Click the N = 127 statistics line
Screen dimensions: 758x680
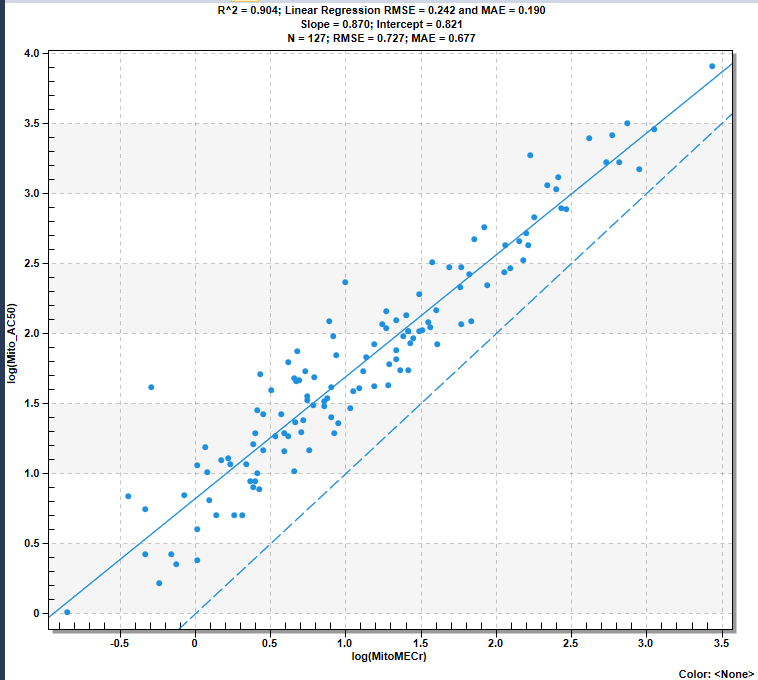click(381, 38)
